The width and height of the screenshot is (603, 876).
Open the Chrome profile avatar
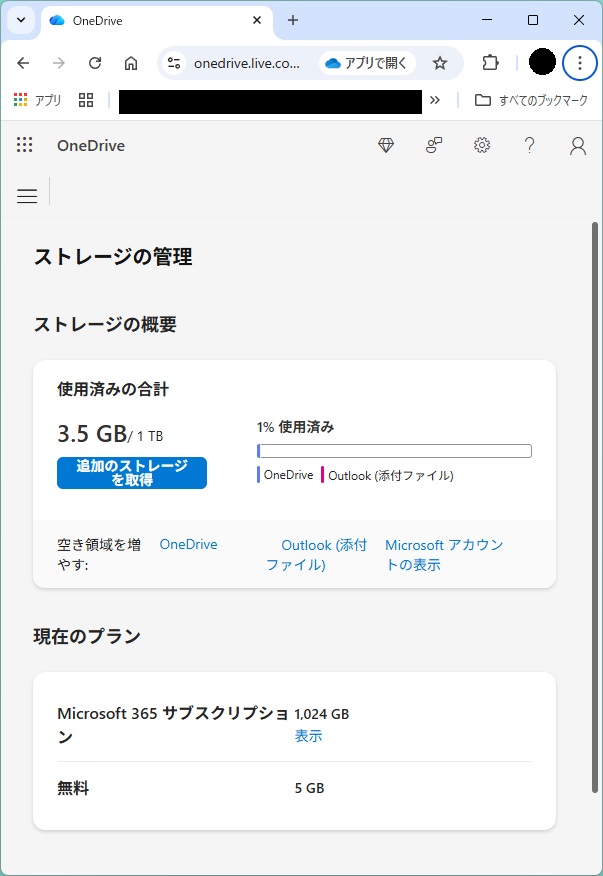[x=542, y=62]
